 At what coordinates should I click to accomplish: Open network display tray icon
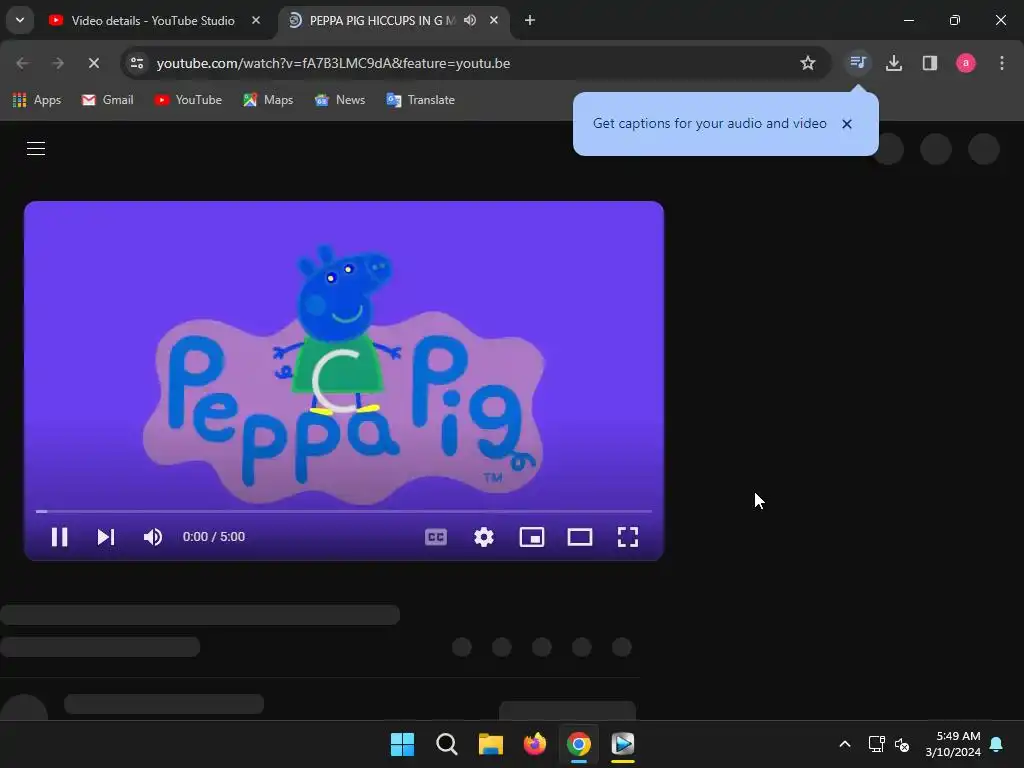pyautogui.click(x=876, y=744)
